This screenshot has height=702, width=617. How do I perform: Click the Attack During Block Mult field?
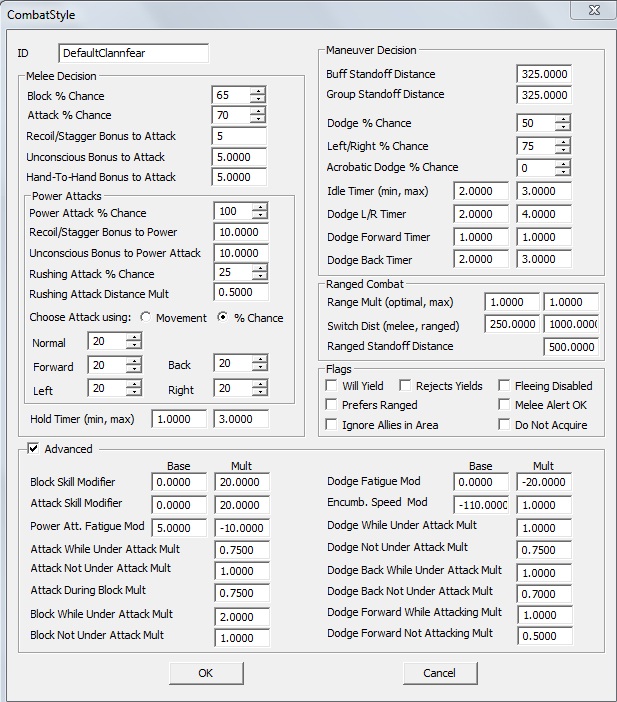(242, 593)
